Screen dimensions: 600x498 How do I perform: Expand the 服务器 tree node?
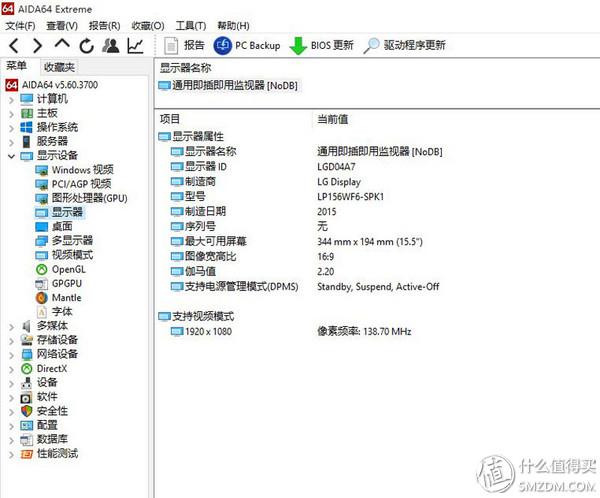tap(11, 142)
